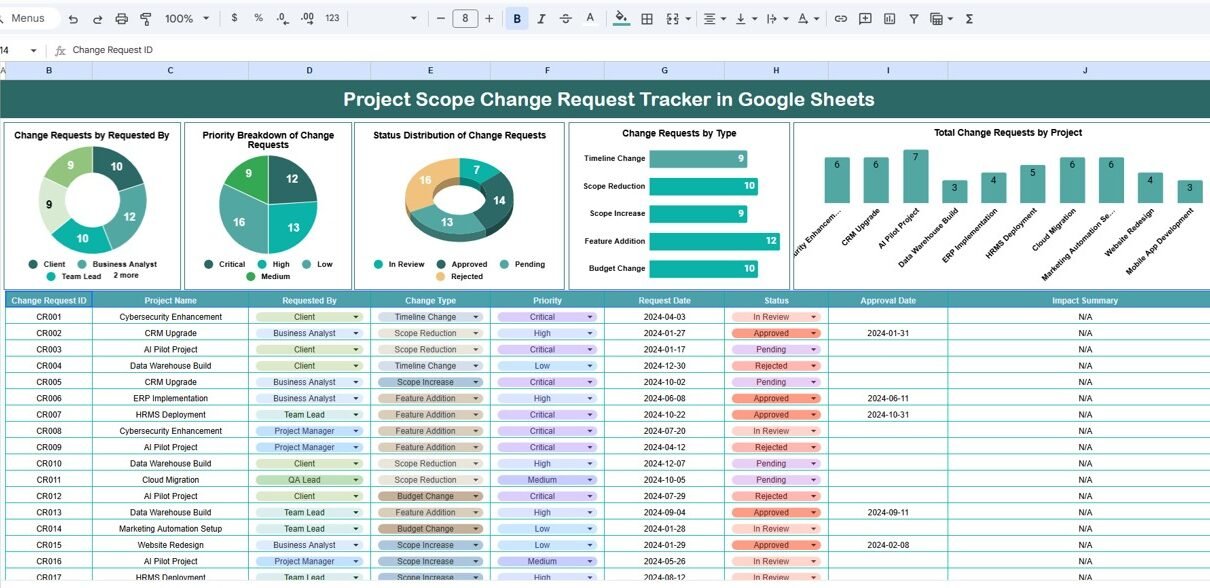This screenshot has height=588, width=1210.
Task: Toggle strikethrough formatting
Action: coord(566,19)
